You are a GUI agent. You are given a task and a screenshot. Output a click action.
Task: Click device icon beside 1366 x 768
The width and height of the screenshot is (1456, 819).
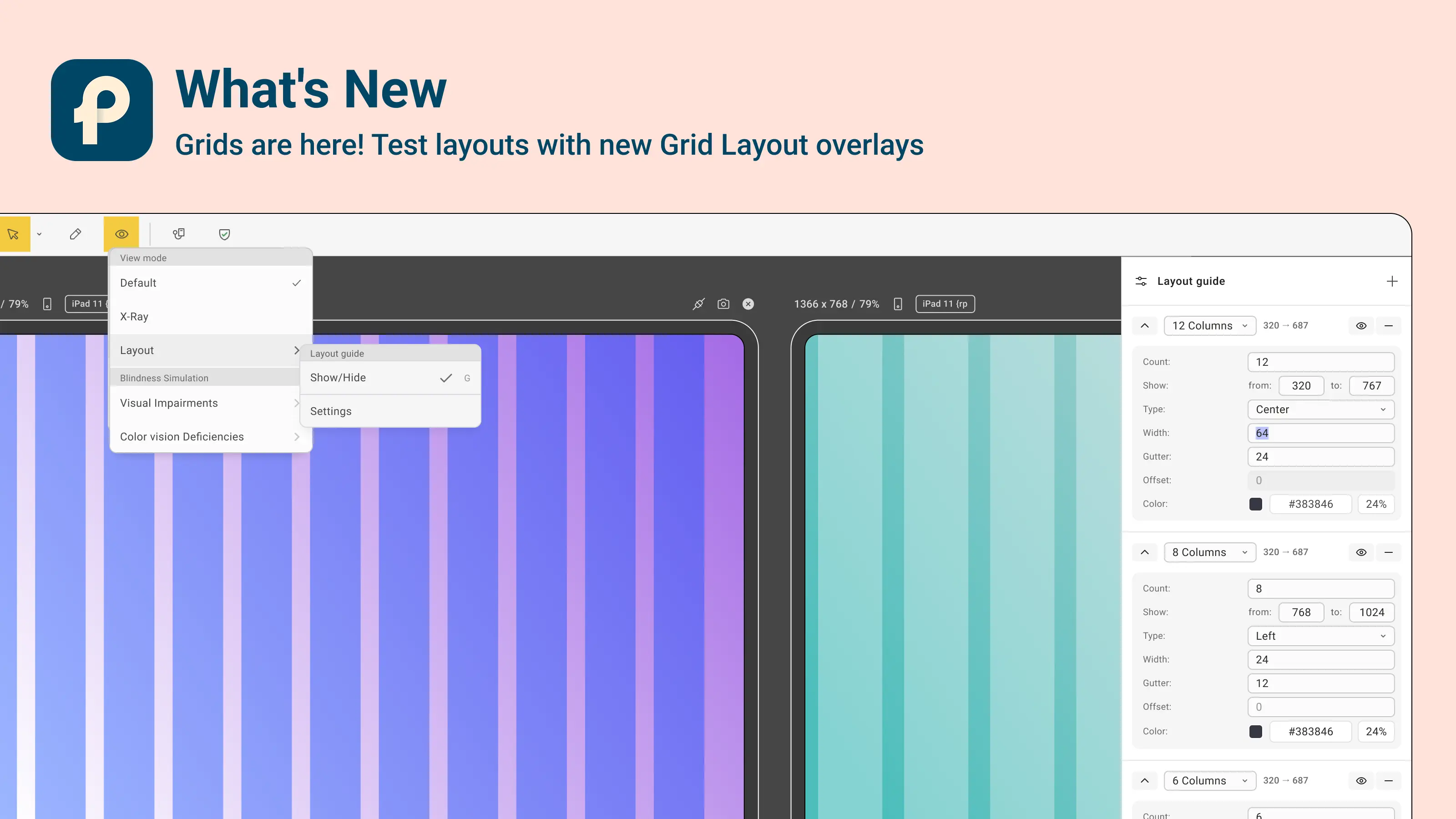coord(898,304)
